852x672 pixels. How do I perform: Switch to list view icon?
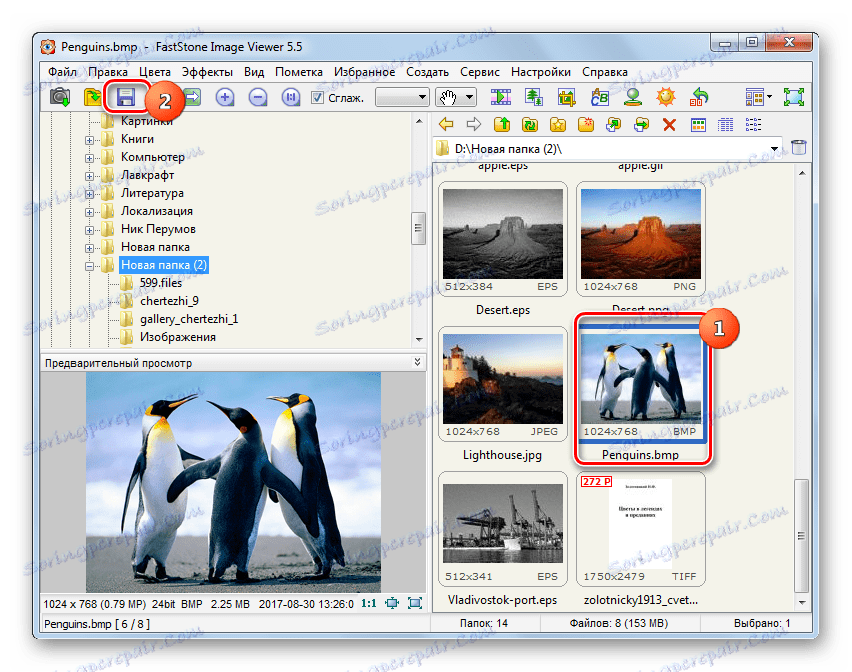(753, 125)
